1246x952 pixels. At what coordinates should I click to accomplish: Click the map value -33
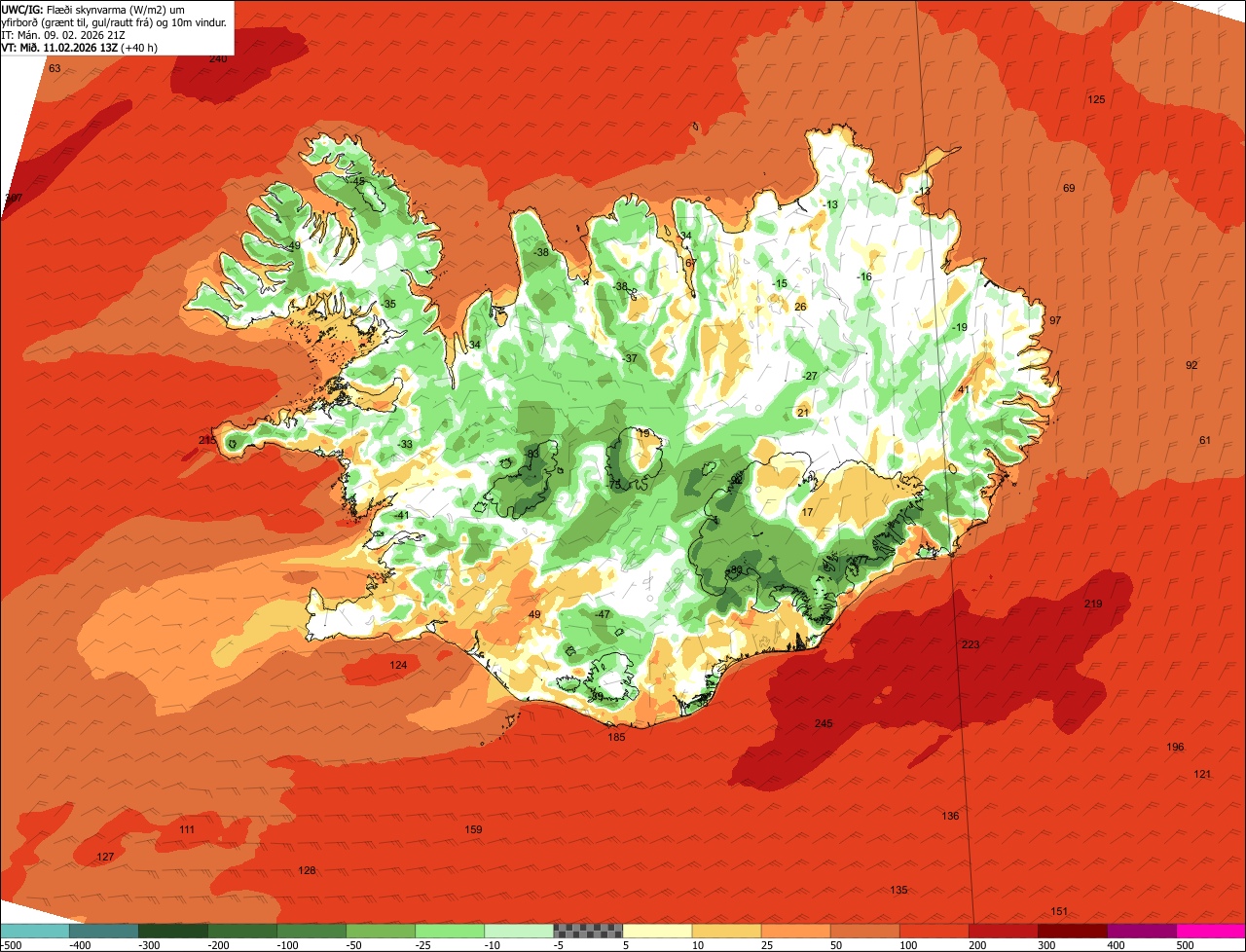405,444
